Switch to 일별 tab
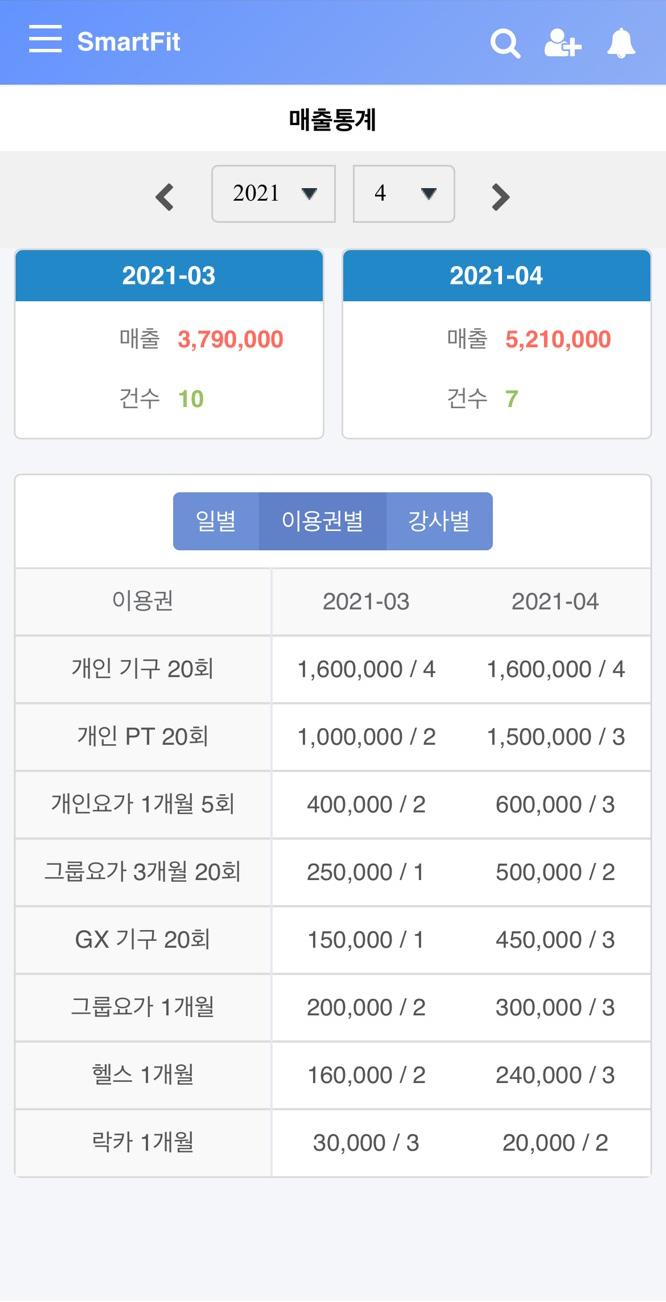Image resolution: width=666 pixels, height=1302 pixels. click(x=216, y=521)
